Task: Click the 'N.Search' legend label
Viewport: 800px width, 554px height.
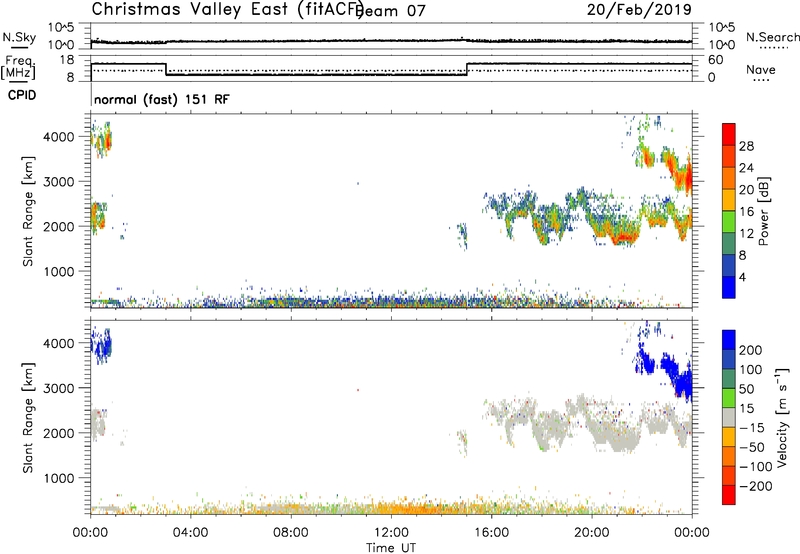Action: [773, 37]
